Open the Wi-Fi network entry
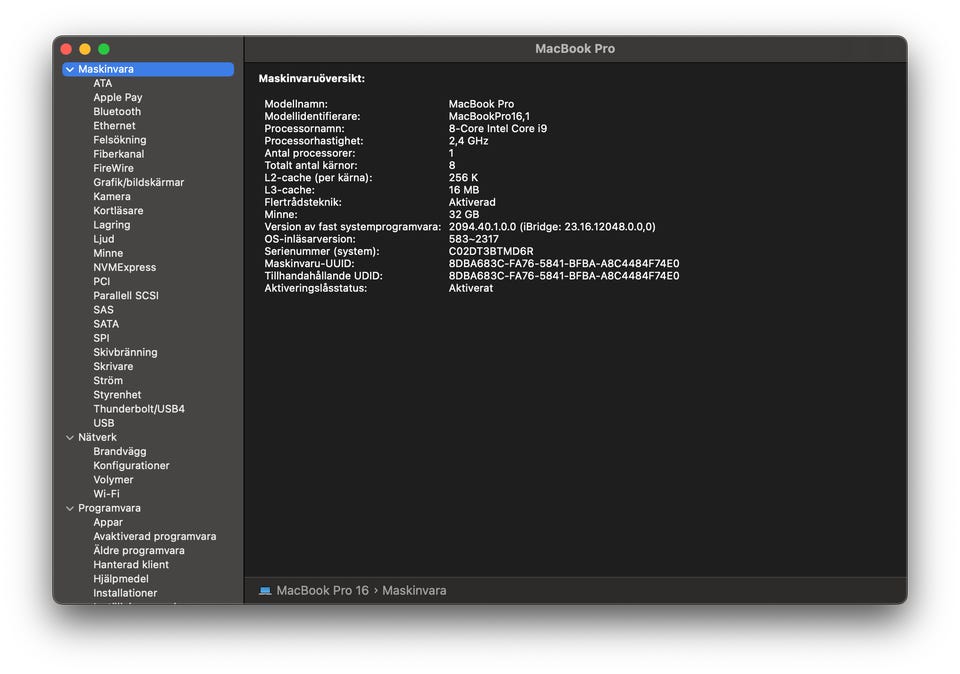Viewport: 960px width, 674px height. pos(106,494)
